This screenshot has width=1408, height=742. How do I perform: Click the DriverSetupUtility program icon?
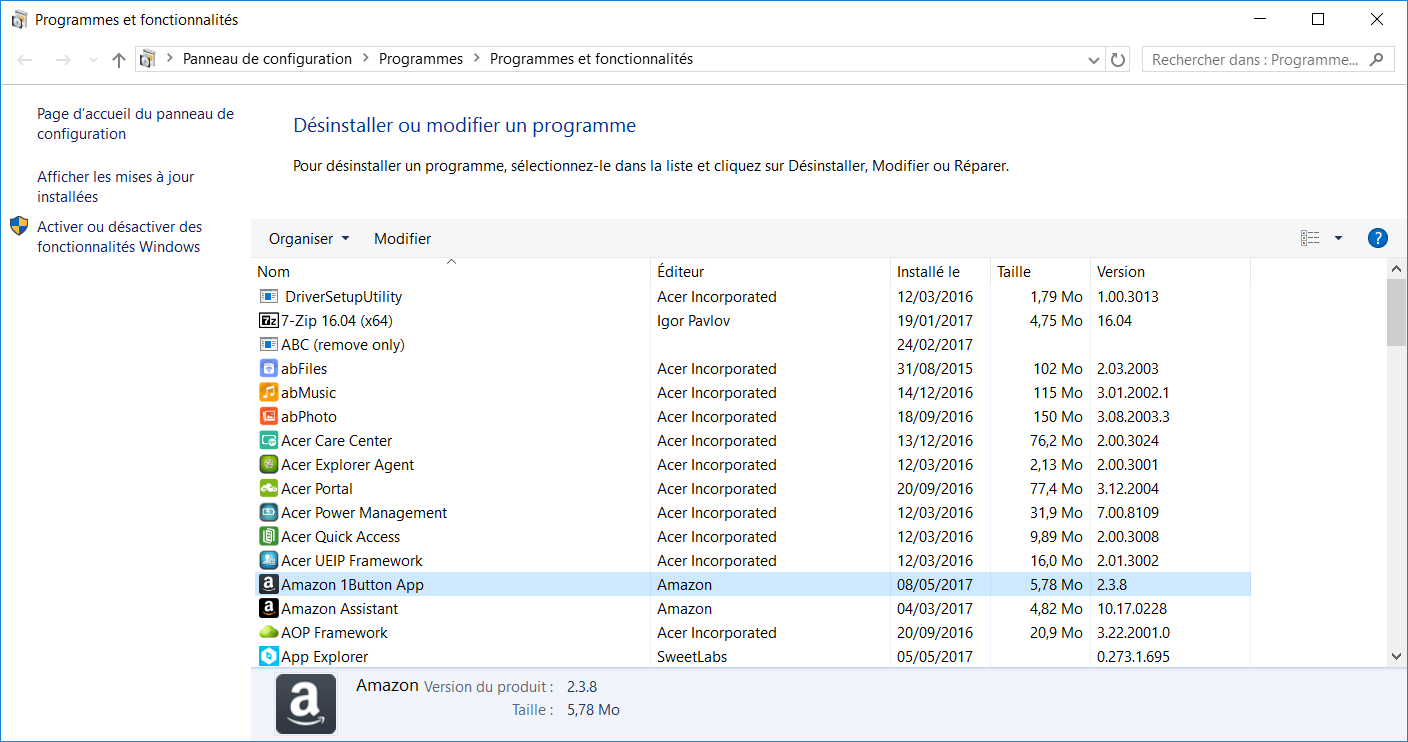pos(268,297)
